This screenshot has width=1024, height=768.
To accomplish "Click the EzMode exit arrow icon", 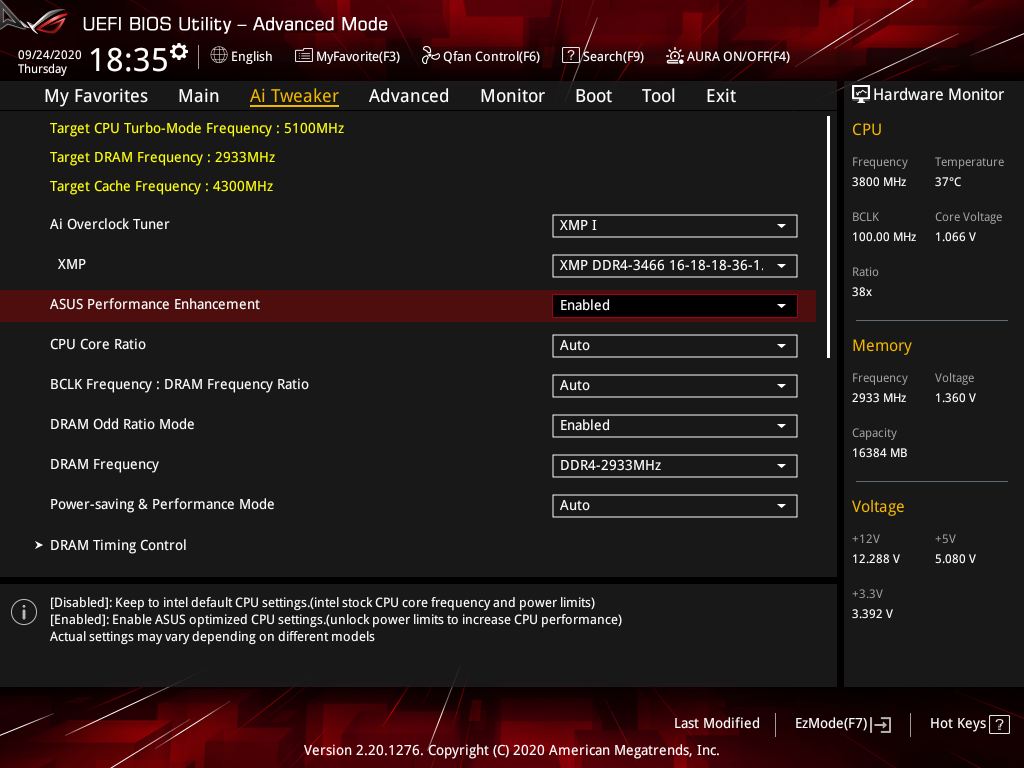I will (881, 724).
